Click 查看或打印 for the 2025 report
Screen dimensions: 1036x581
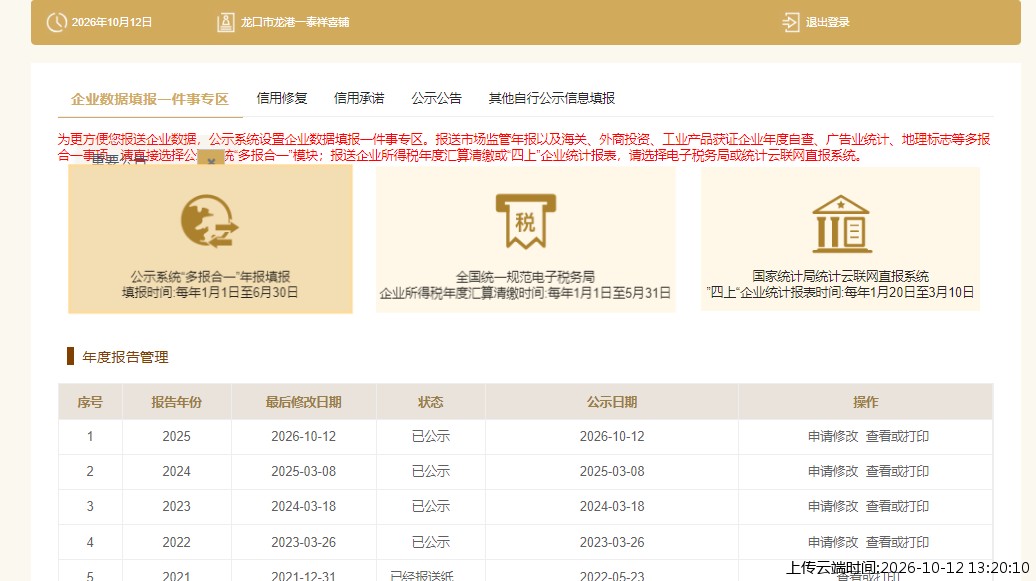(897, 436)
